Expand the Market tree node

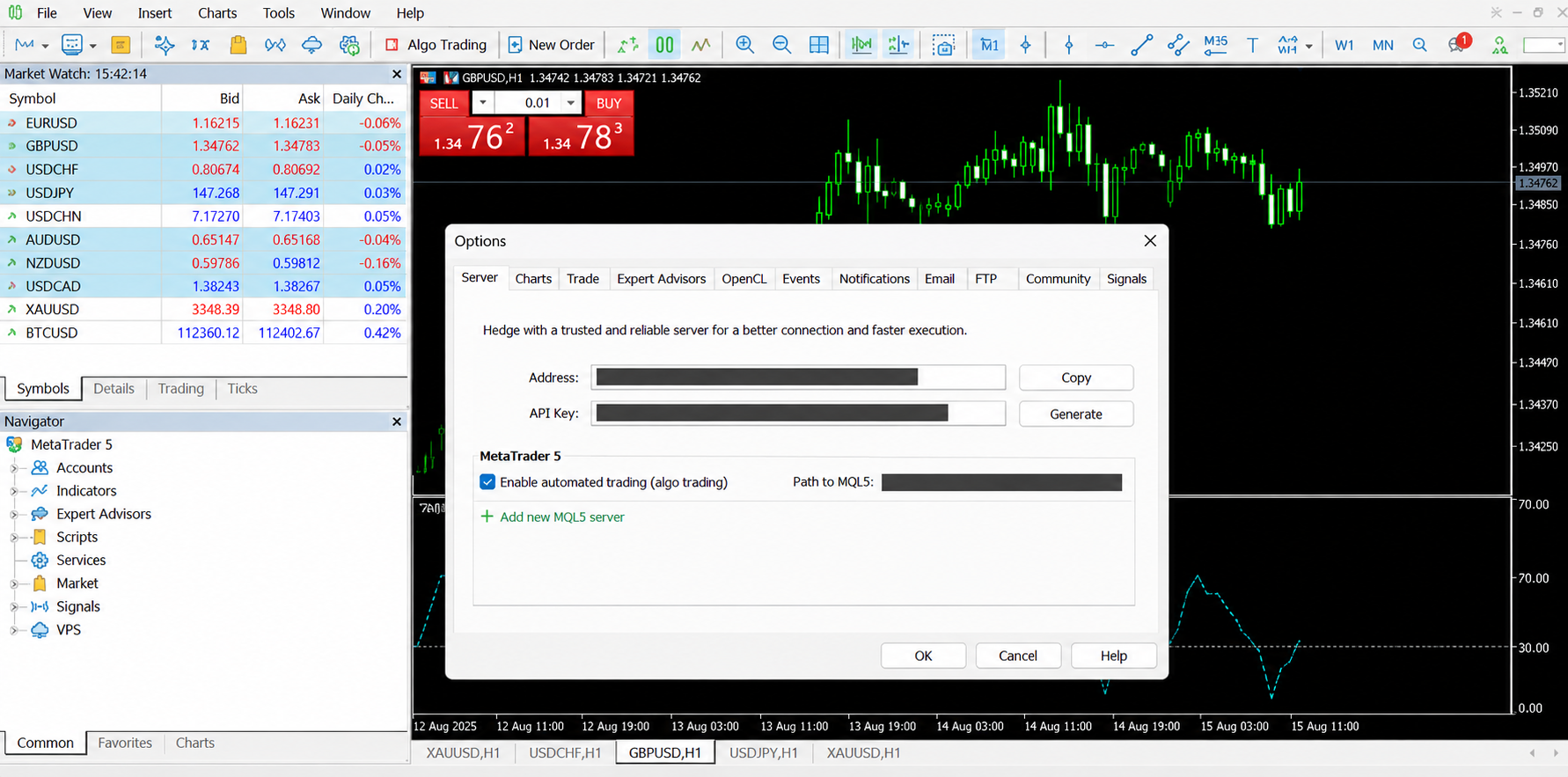click(x=14, y=583)
